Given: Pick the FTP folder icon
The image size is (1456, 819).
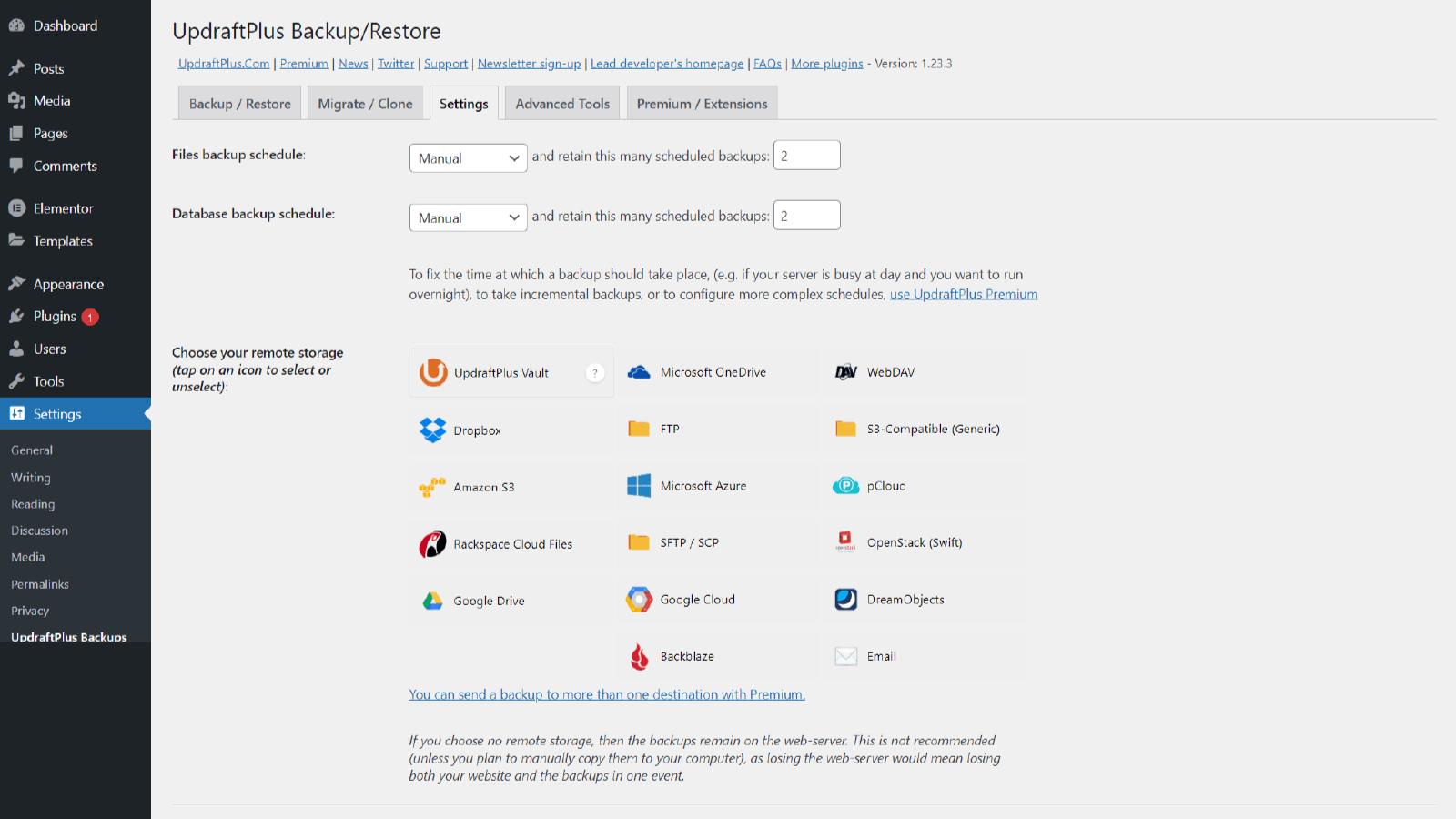Looking at the screenshot, I should [640, 429].
